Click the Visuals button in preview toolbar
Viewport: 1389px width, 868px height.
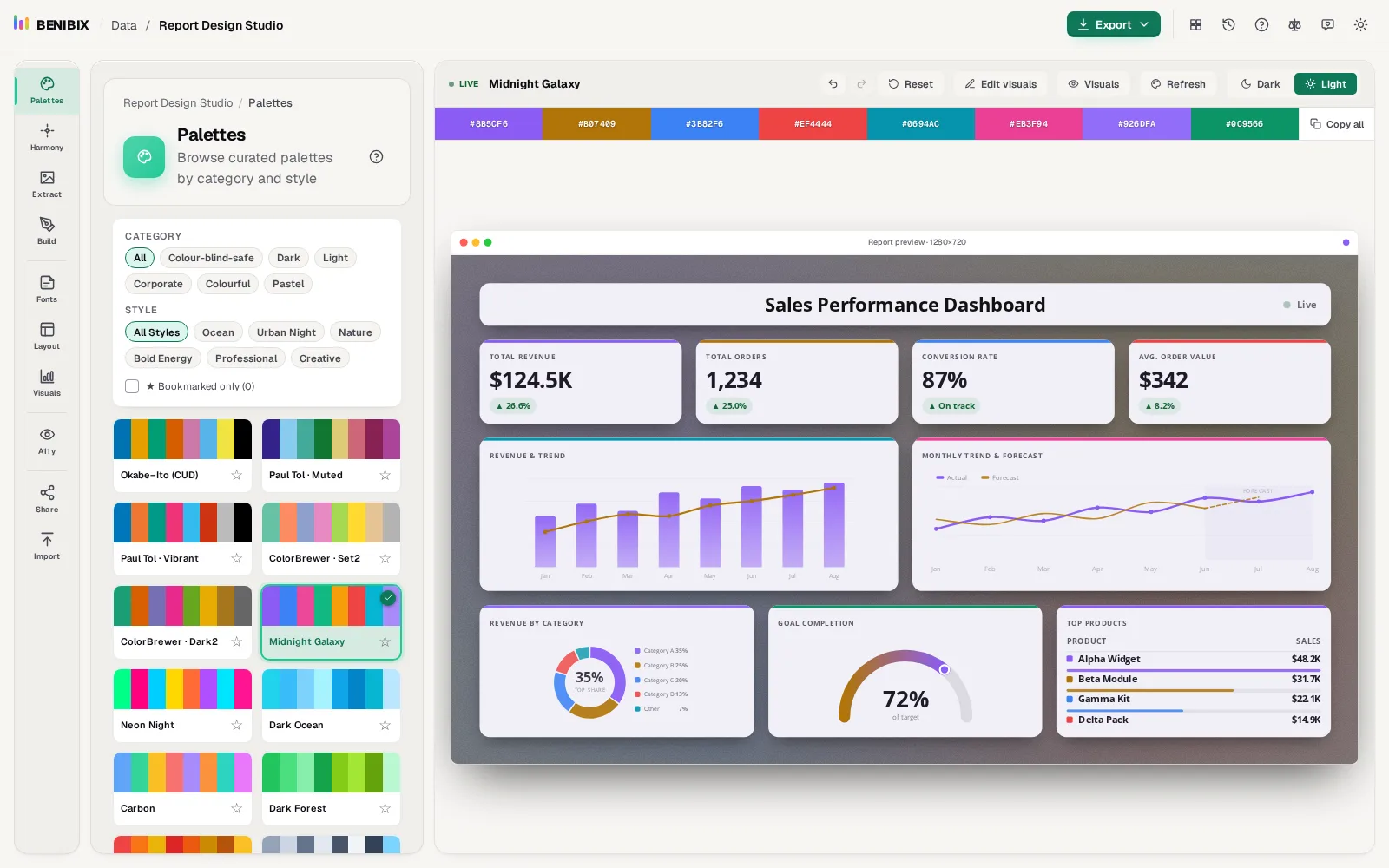(x=1094, y=84)
